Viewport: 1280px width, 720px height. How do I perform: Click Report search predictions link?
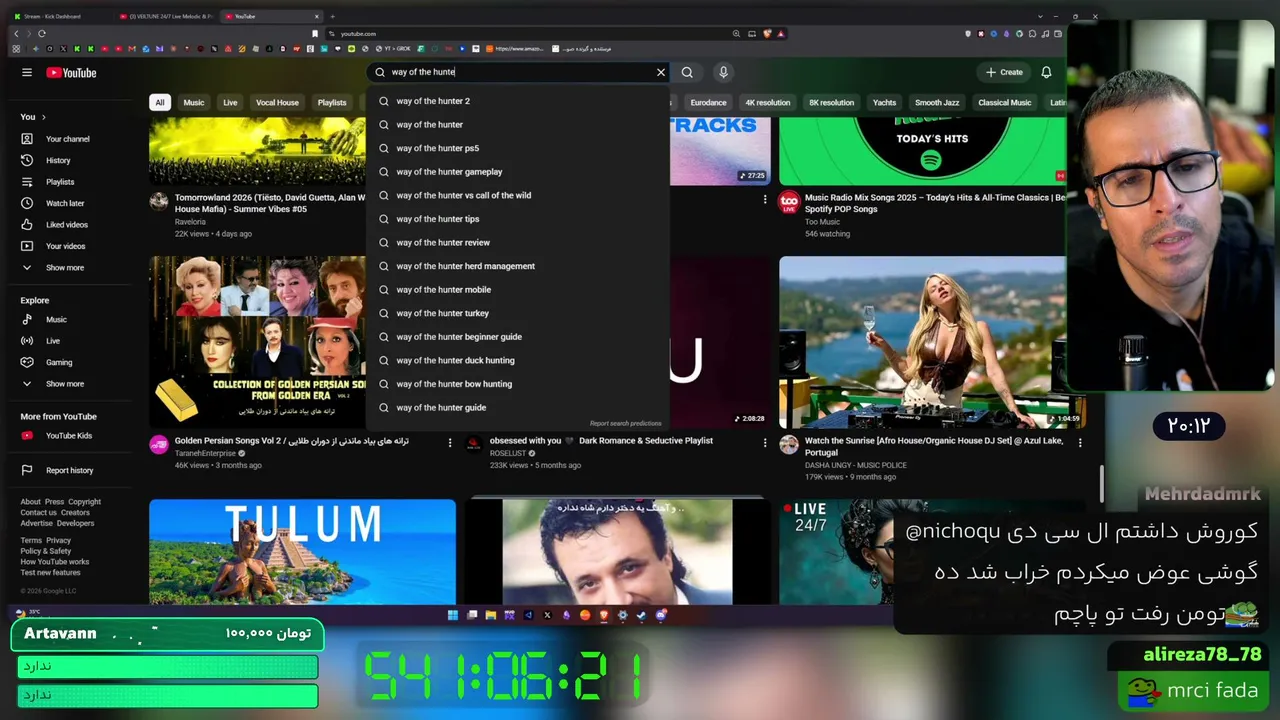tap(625, 423)
